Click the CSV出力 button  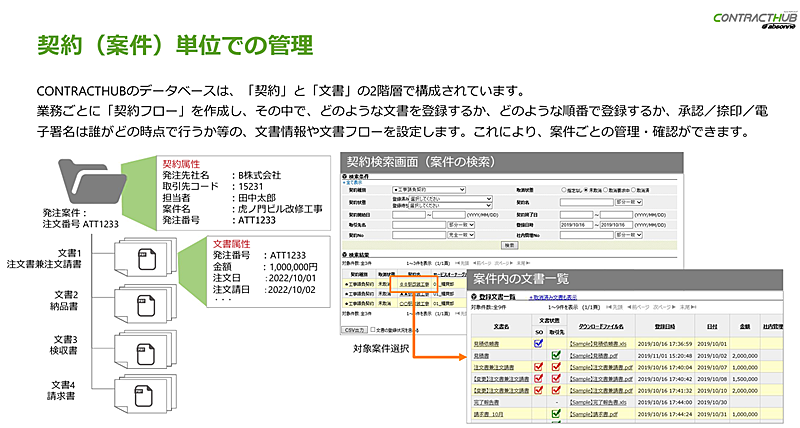point(355,330)
